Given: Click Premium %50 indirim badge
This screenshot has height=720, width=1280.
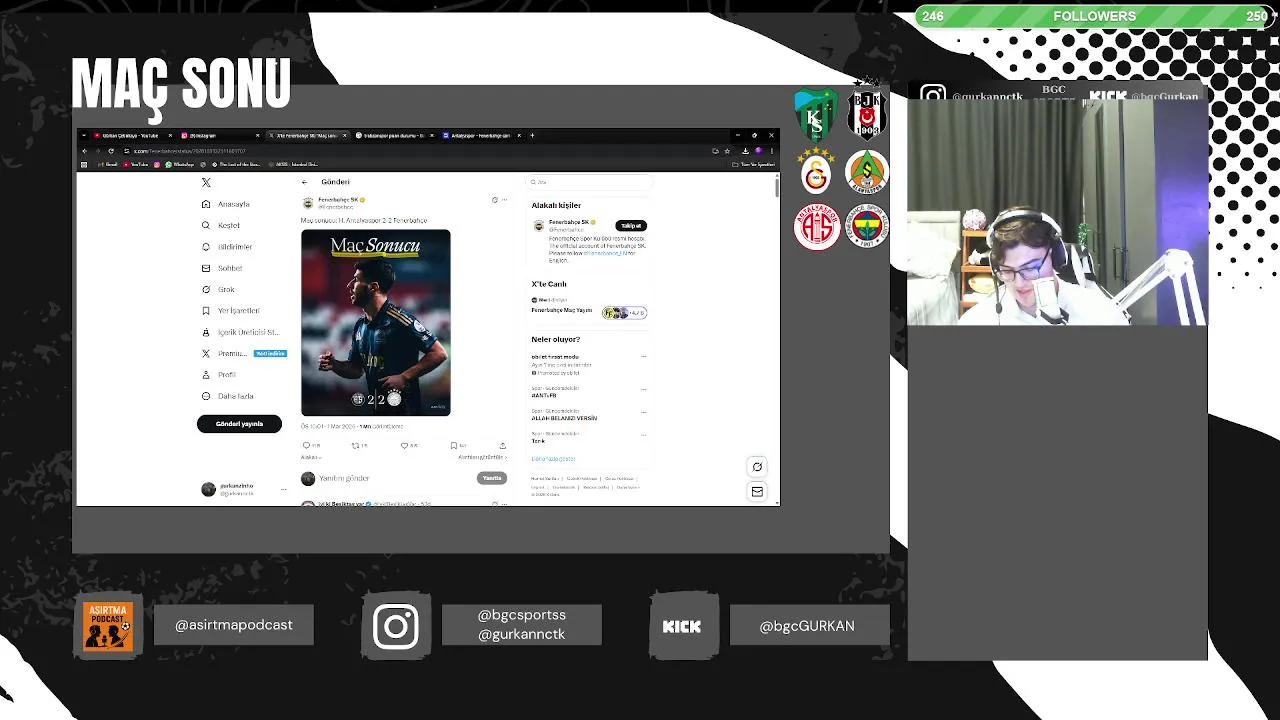Looking at the screenshot, I should point(270,353).
